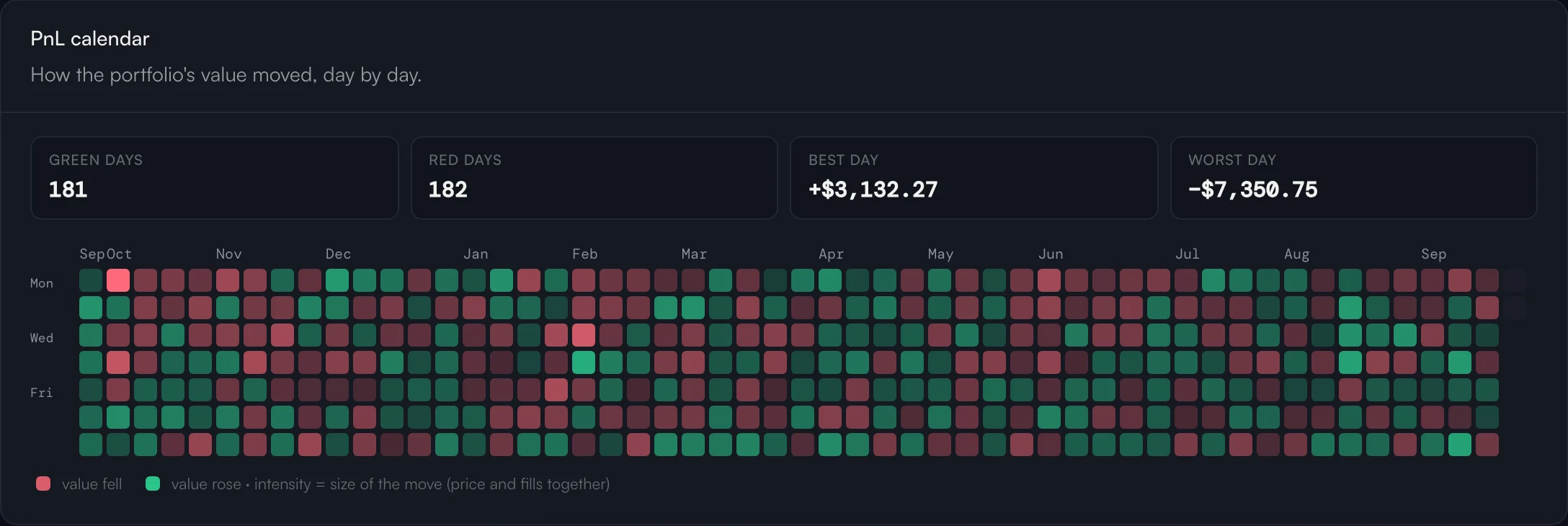This screenshot has width=1568, height=526.
Task: Click the 'WORST DAY' card label
Action: pos(1232,160)
